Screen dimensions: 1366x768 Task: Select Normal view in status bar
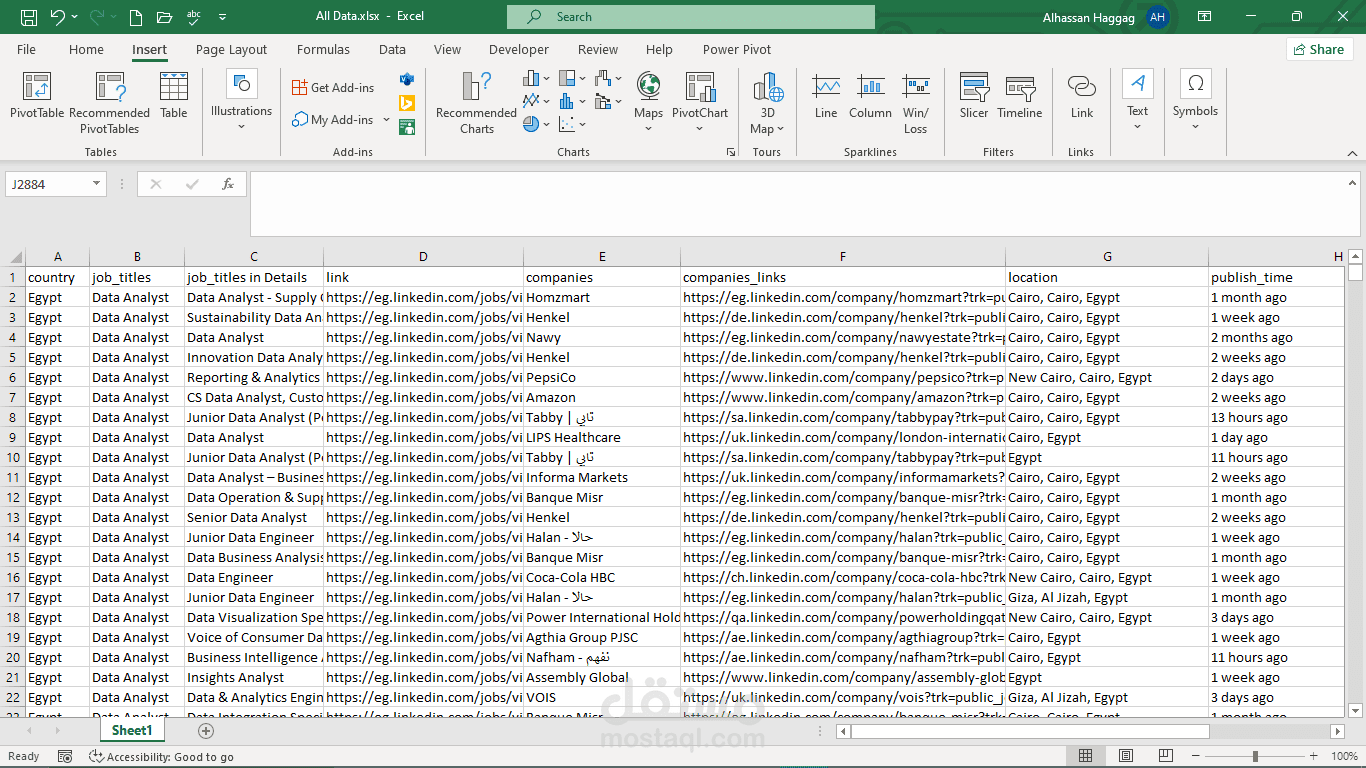[1085, 756]
